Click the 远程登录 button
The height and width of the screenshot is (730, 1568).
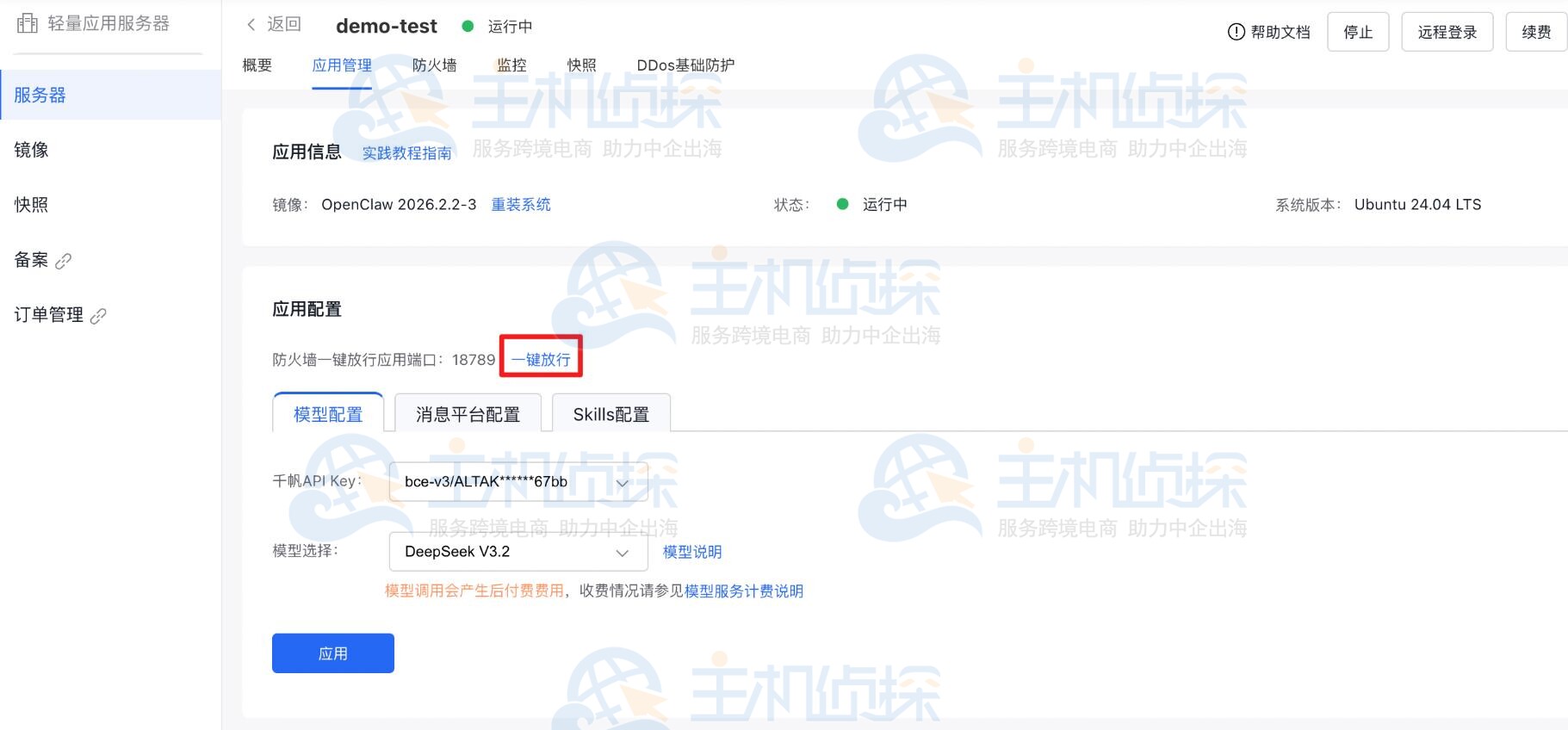(x=1447, y=32)
